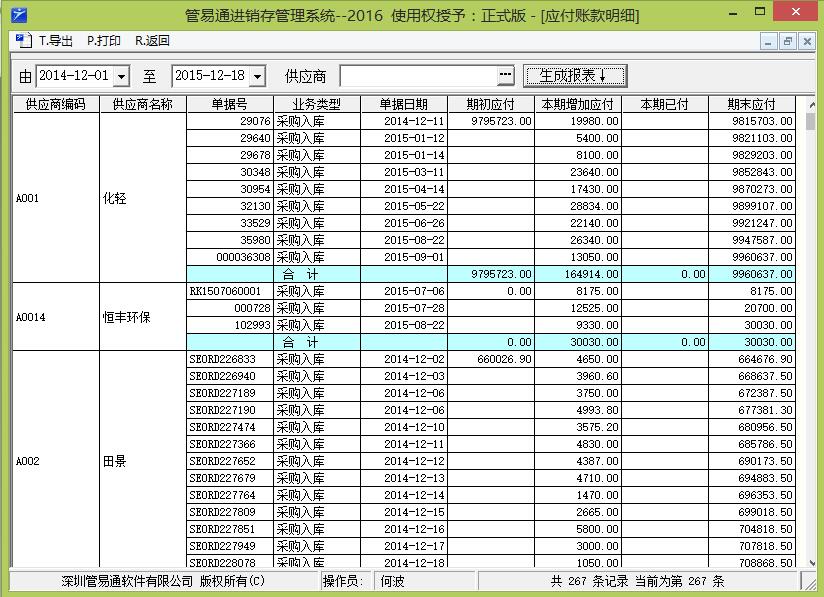The image size is (824, 597).
Task: Select ending payable value 9815703.00
Action: [751, 121]
